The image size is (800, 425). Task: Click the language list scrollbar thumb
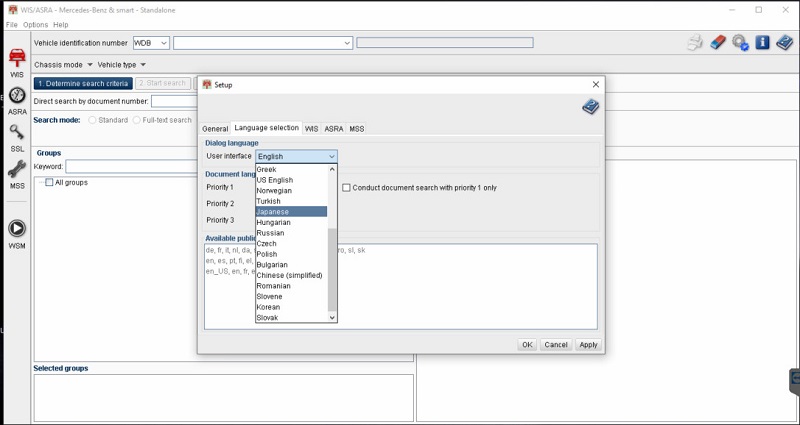coord(332,269)
